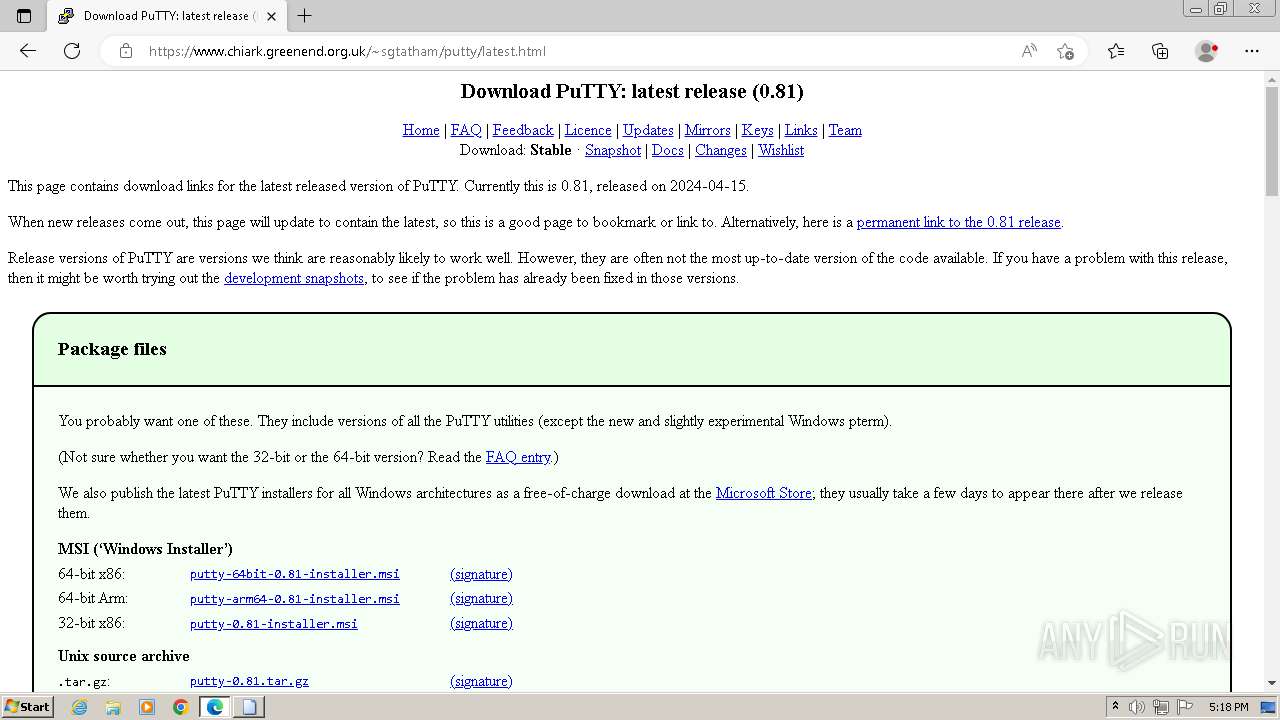
Task: Reload the page with the refresh icon
Action: [72, 51]
